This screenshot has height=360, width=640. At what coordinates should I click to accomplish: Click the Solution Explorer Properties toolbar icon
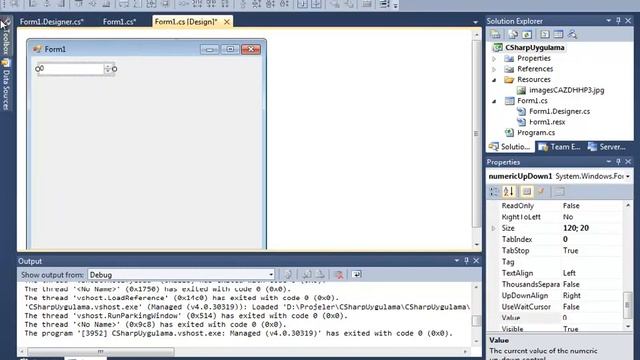click(496, 34)
